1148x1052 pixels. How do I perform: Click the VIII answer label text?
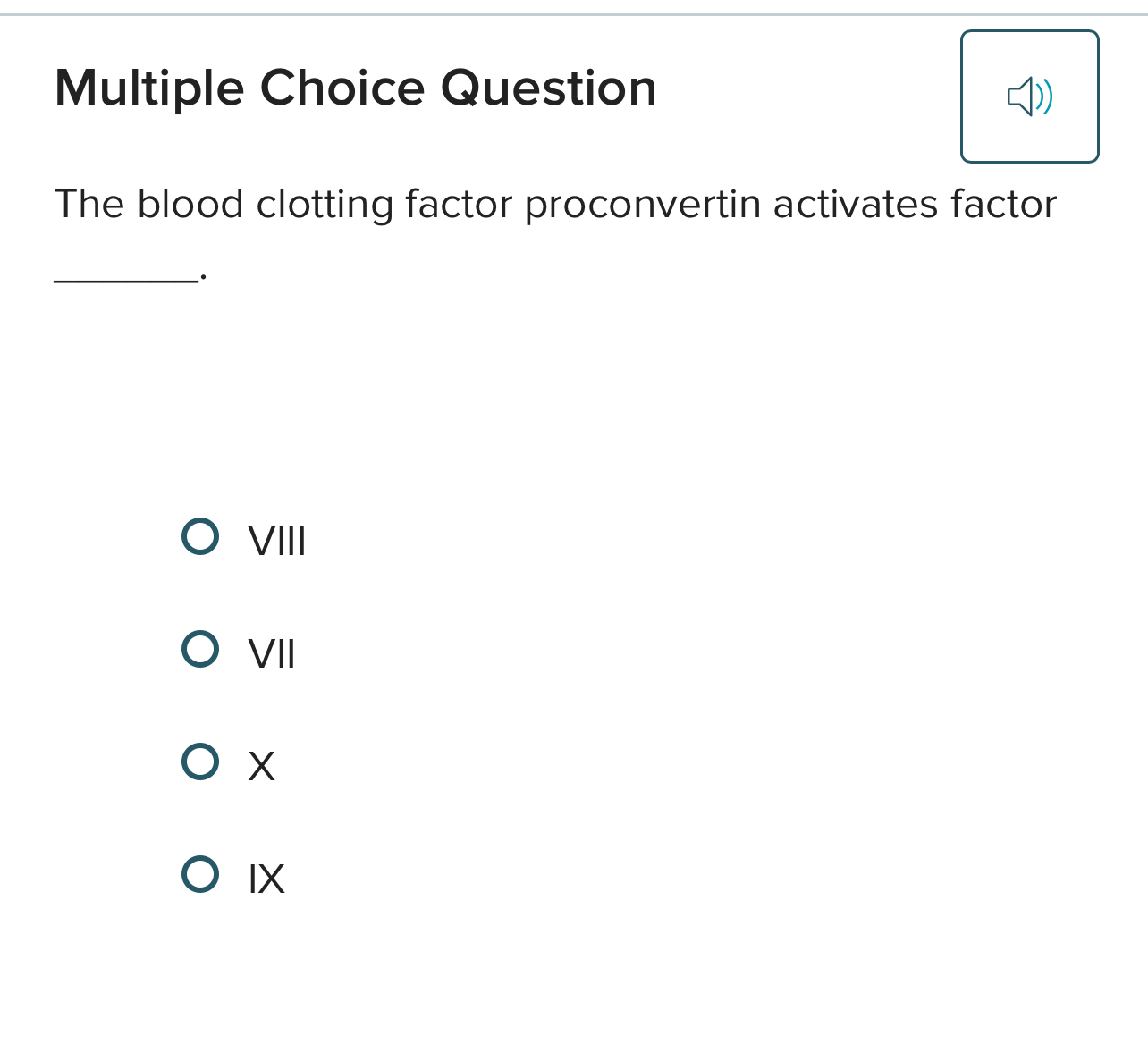(277, 542)
